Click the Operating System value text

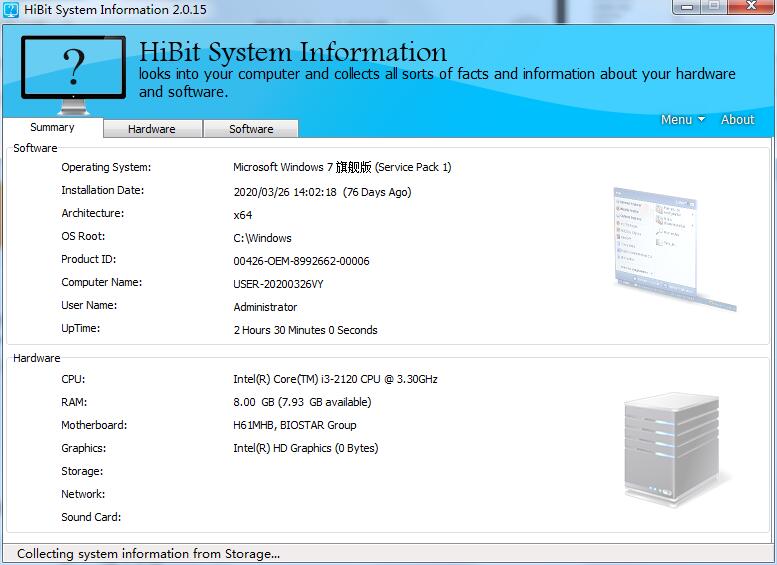click(x=342, y=168)
